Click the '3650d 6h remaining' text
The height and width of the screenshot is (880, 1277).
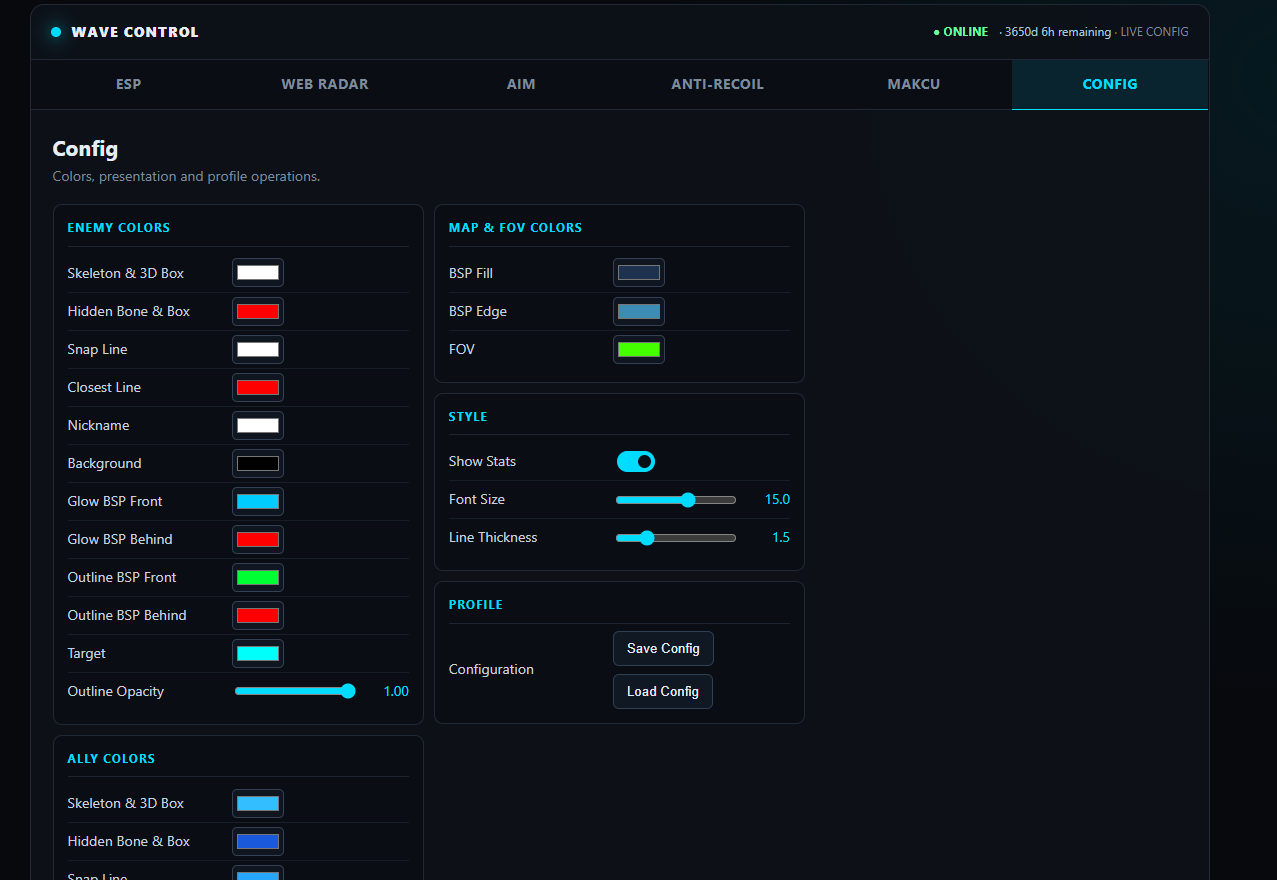(x=1058, y=32)
